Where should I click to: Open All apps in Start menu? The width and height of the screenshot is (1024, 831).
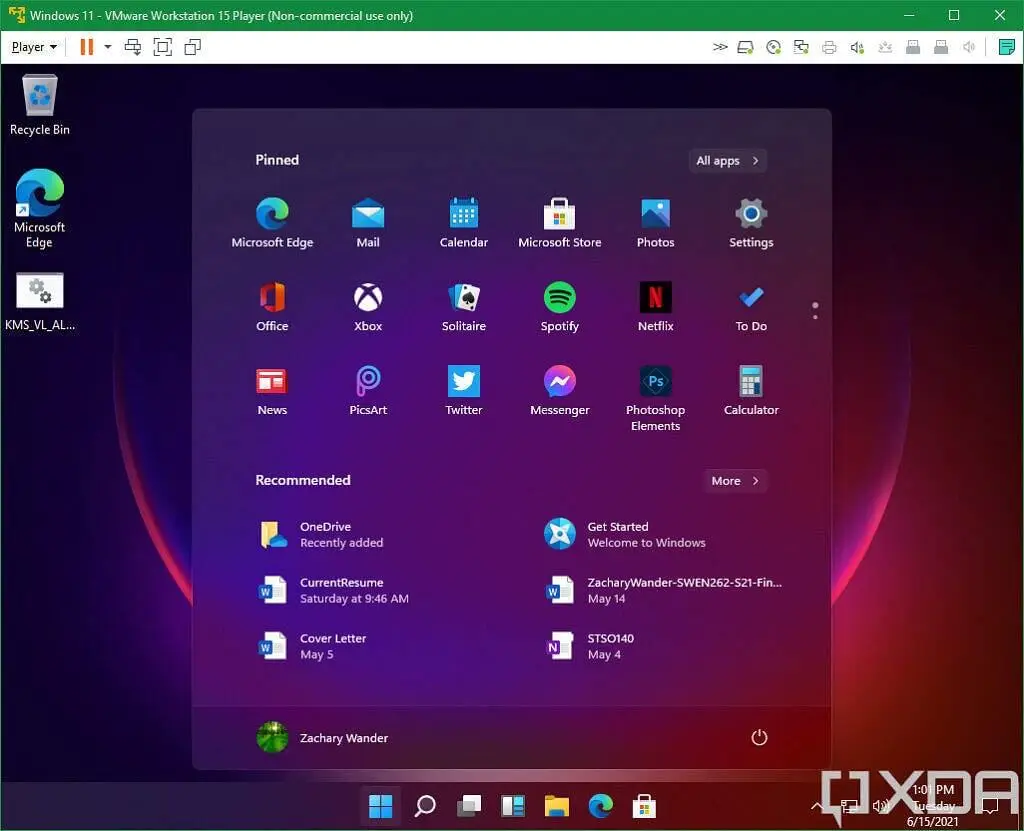(x=727, y=160)
